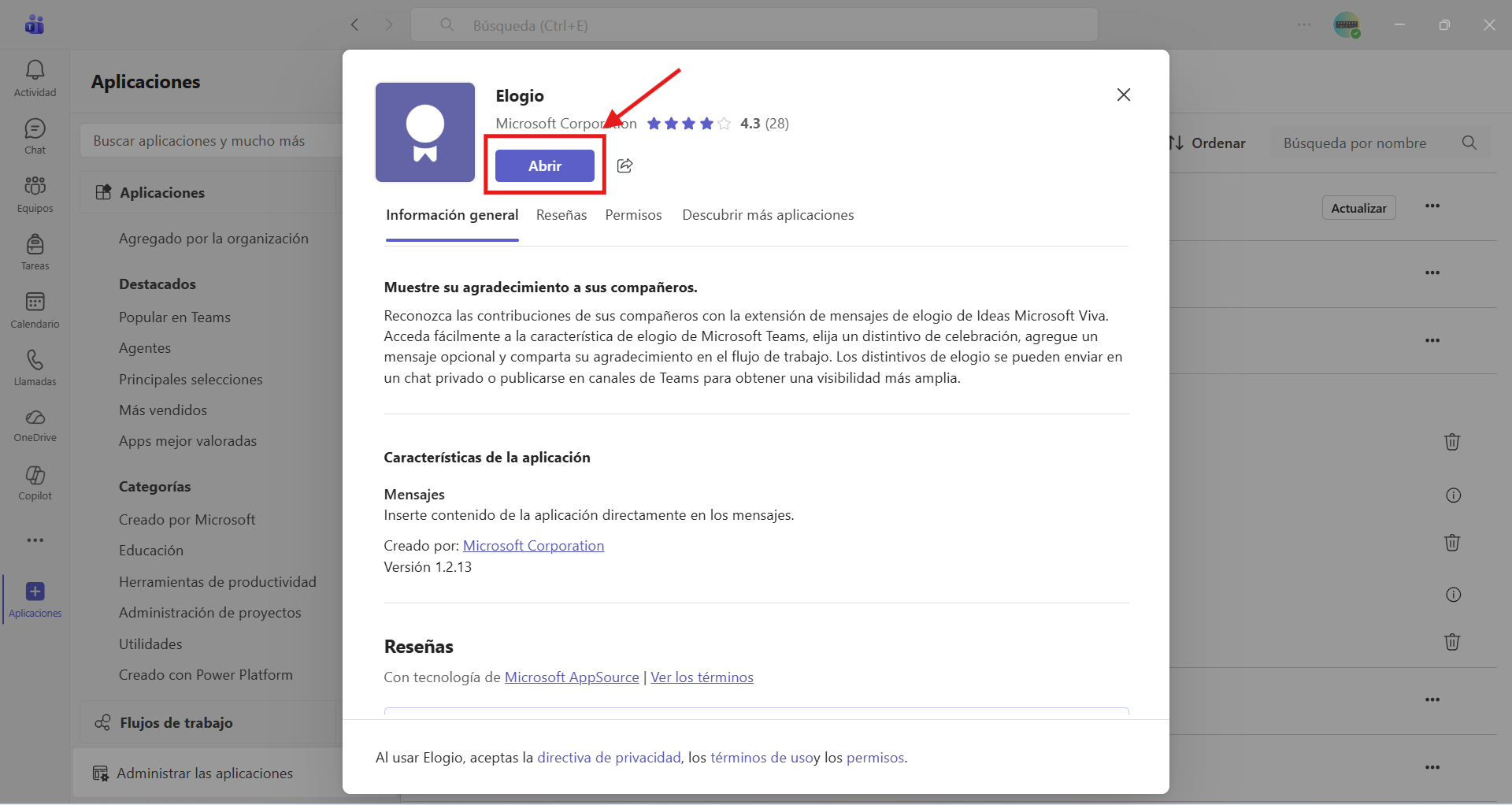Screen dimensions: 1512x805
Task: Switch to Información general tab
Action: tap(452, 215)
